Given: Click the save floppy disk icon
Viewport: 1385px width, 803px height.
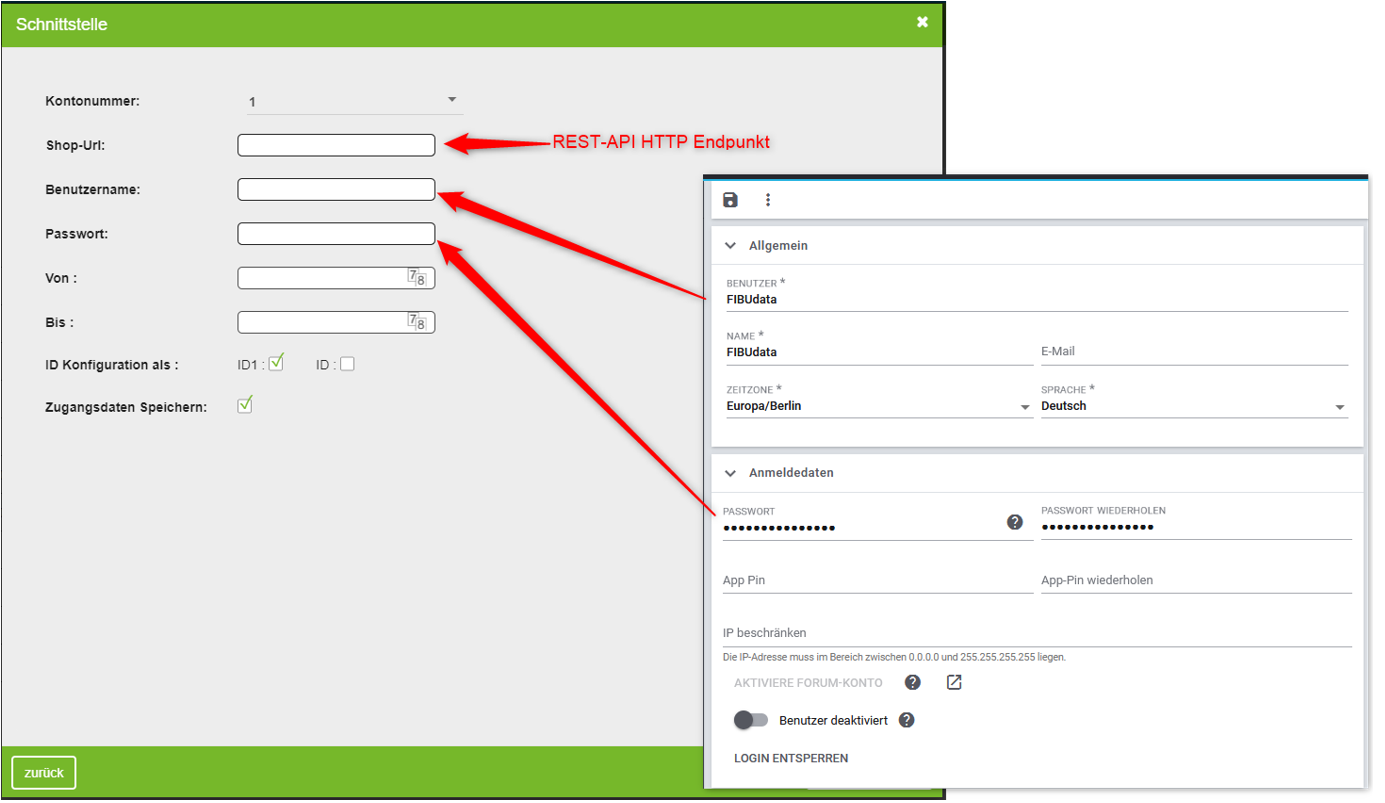Looking at the screenshot, I should click(x=730, y=200).
